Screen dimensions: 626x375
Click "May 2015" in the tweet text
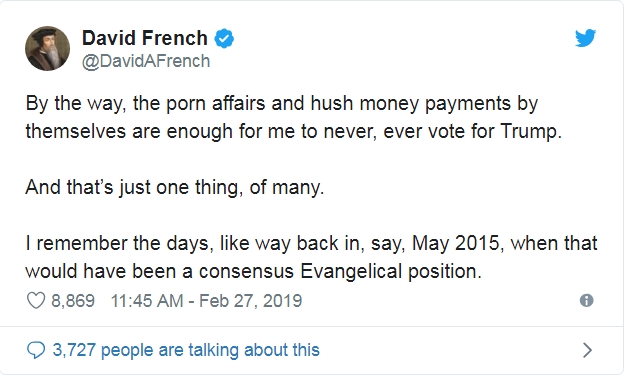(x=455, y=243)
